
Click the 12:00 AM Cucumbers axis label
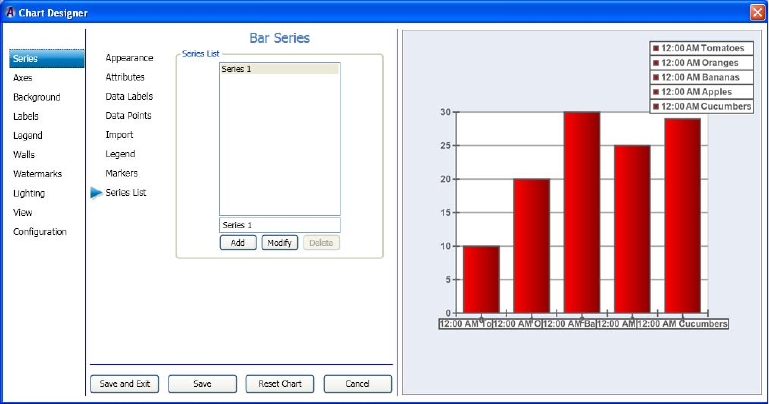click(x=682, y=324)
